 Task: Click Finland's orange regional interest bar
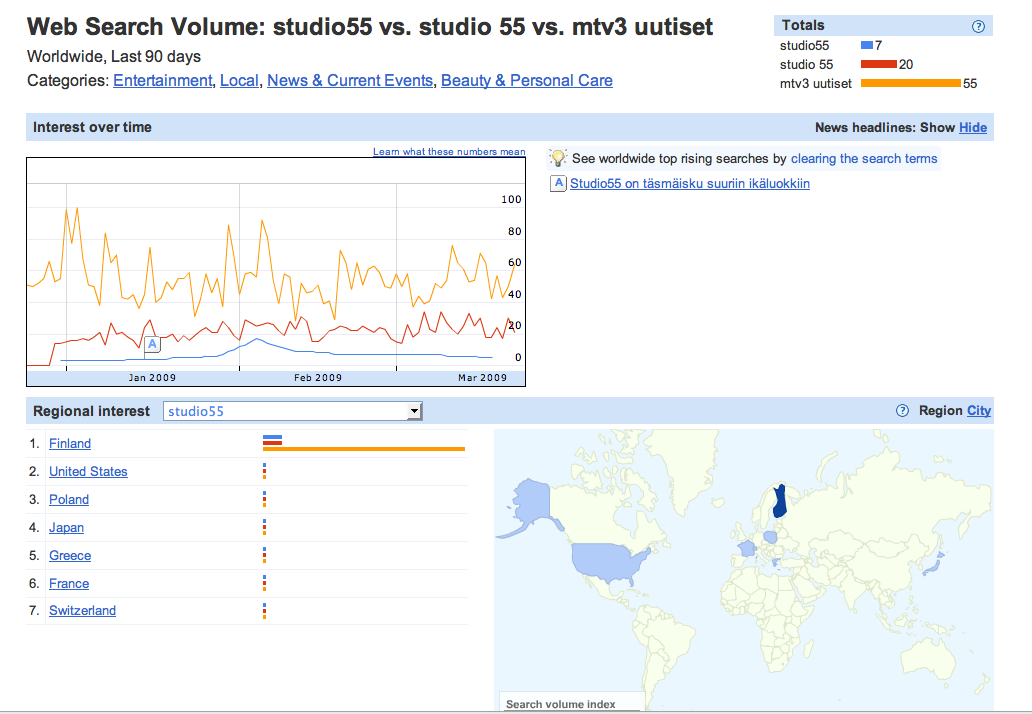[364, 449]
